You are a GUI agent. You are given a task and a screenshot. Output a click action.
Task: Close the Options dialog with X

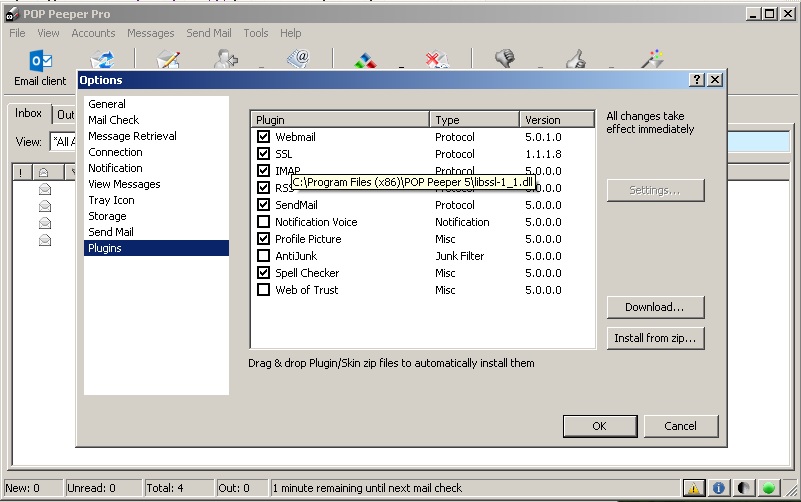pos(715,80)
